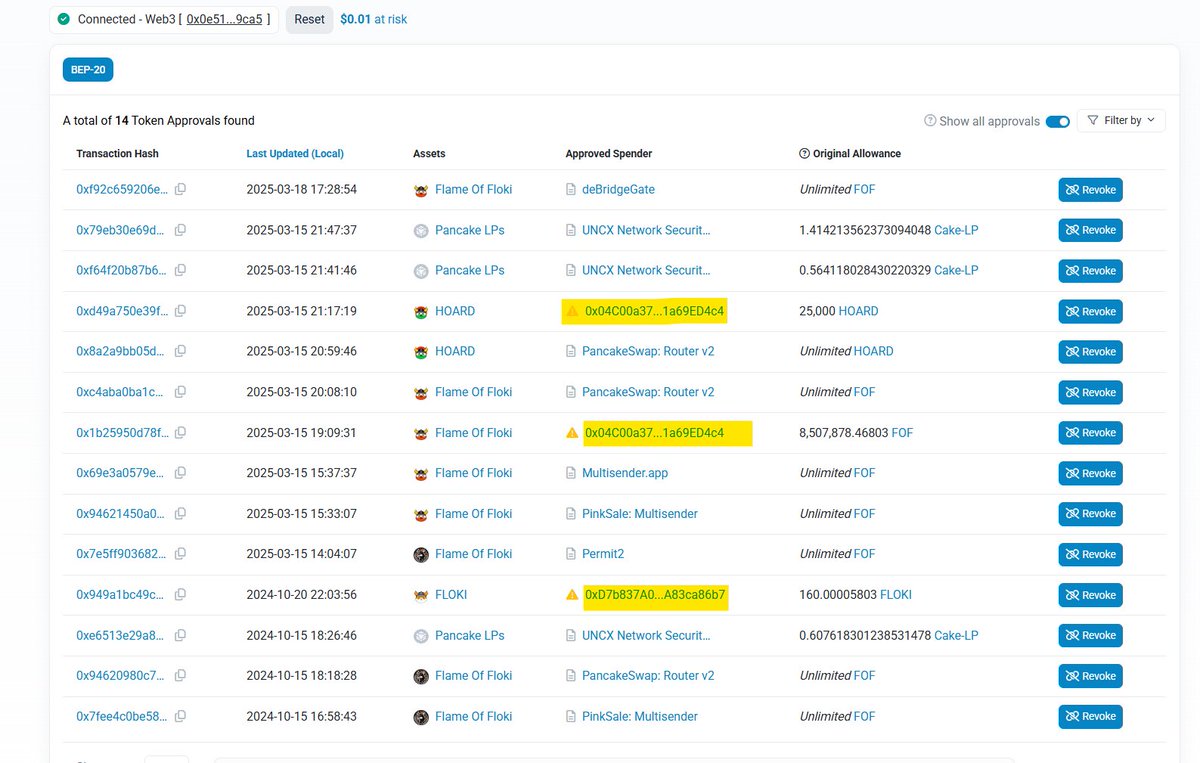Copy transaction hash 0x94621450a0
Viewport: 1200px width, 763px height.
pyautogui.click(x=181, y=514)
